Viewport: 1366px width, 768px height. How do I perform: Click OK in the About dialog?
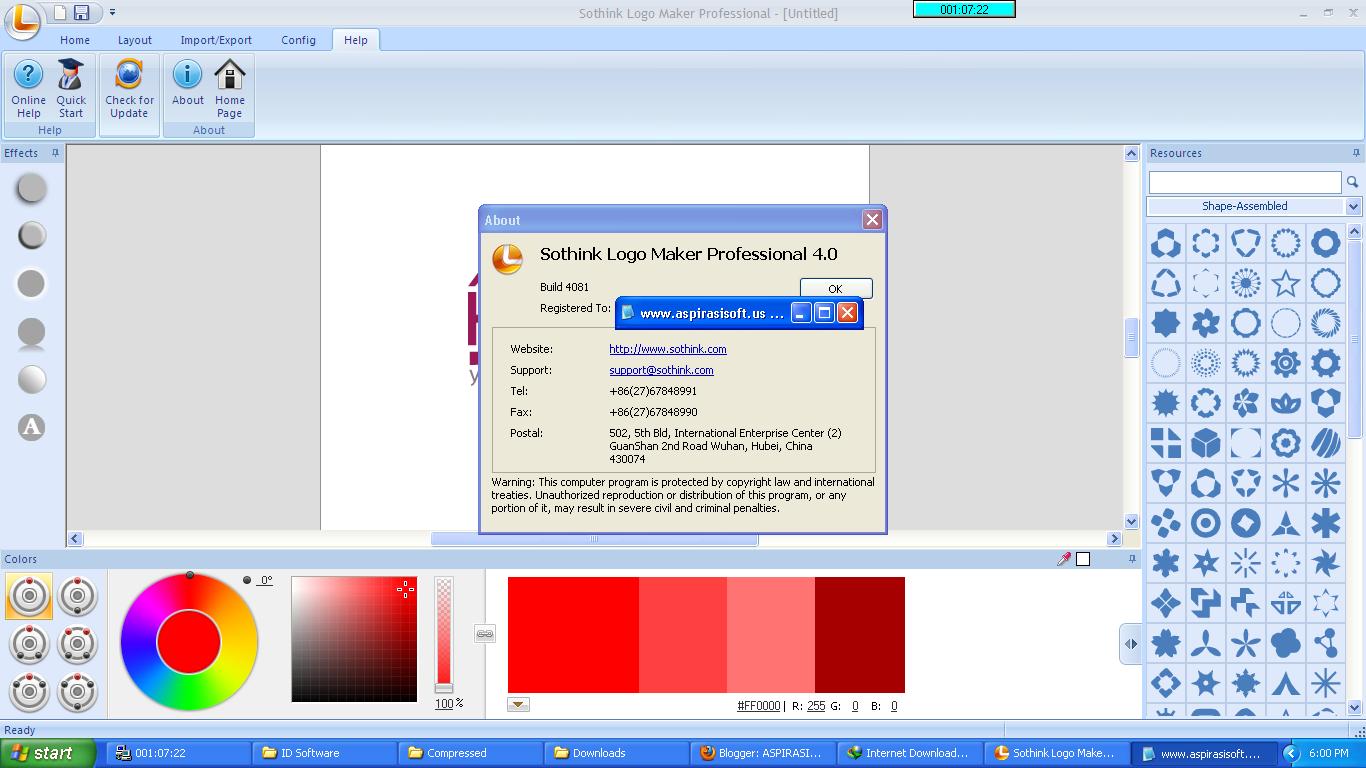(835, 288)
